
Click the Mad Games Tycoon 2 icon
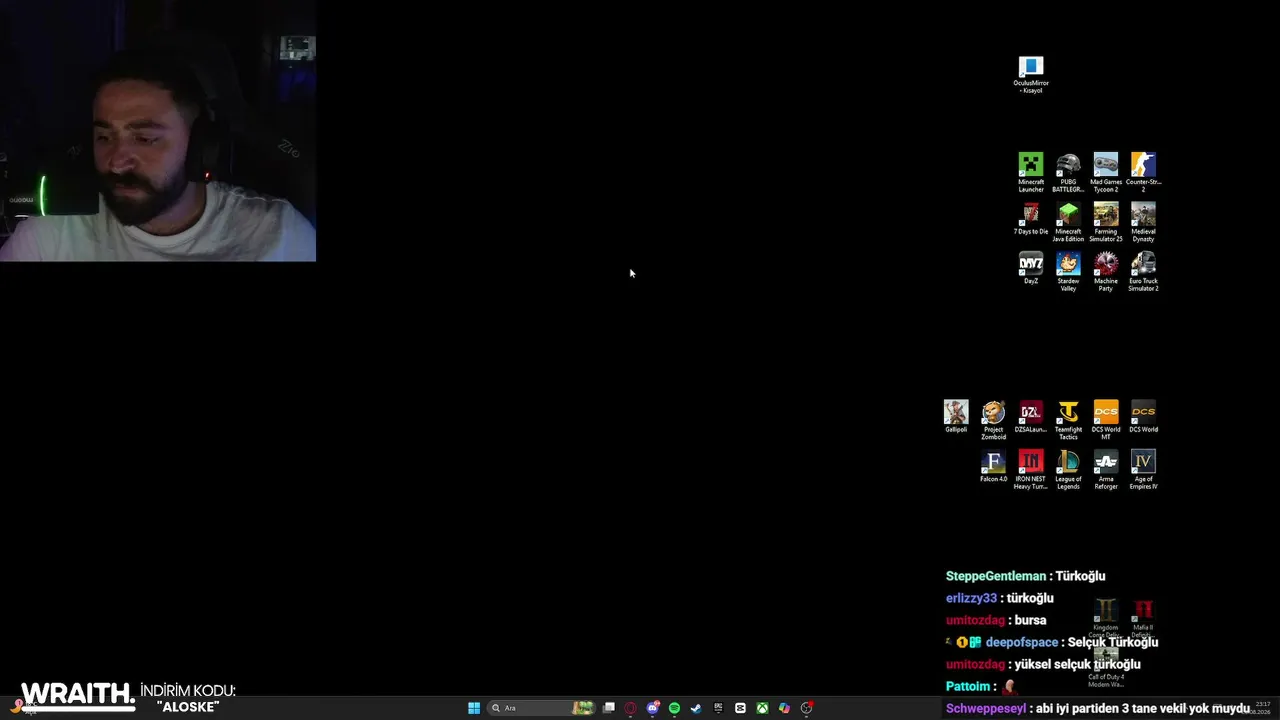tap(1106, 172)
